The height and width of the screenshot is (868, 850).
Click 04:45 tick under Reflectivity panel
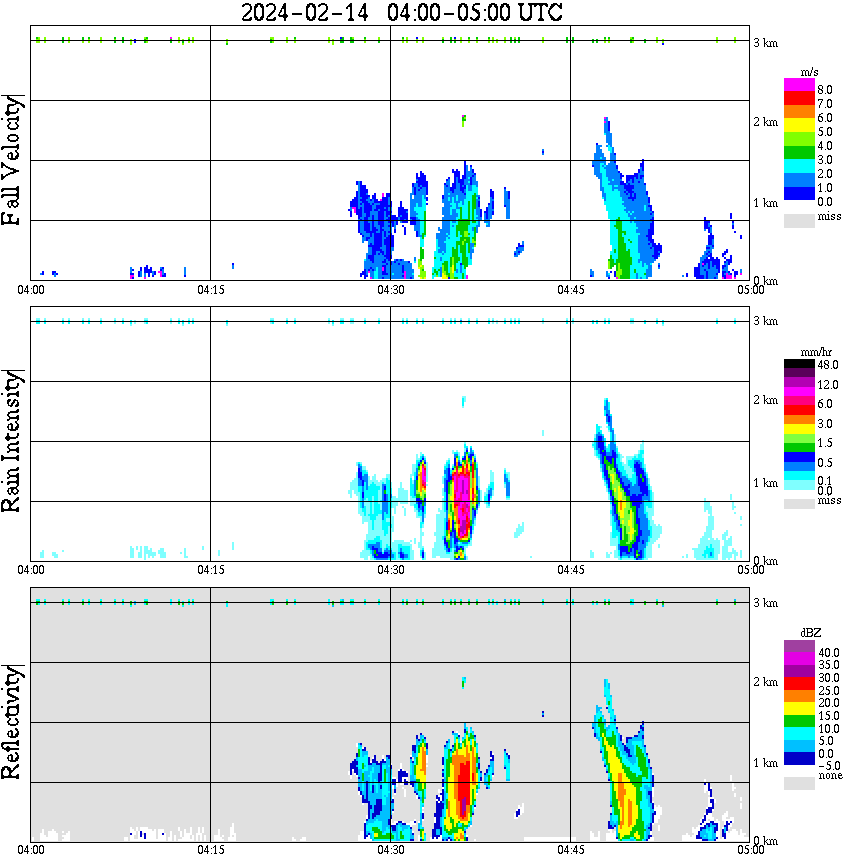571,850
